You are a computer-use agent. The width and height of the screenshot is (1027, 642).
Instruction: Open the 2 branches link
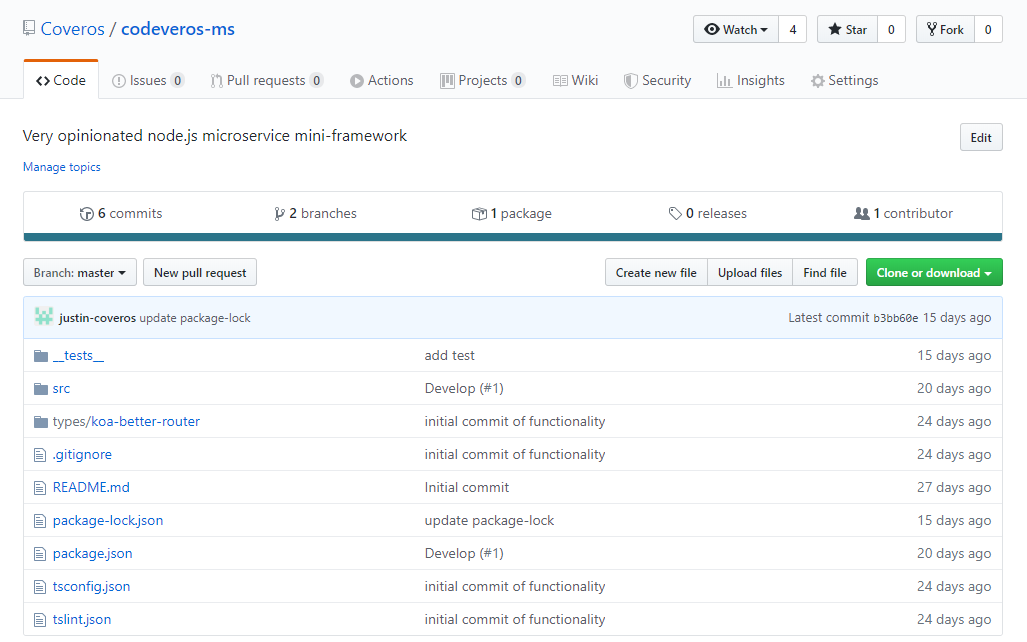coord(316,214)
